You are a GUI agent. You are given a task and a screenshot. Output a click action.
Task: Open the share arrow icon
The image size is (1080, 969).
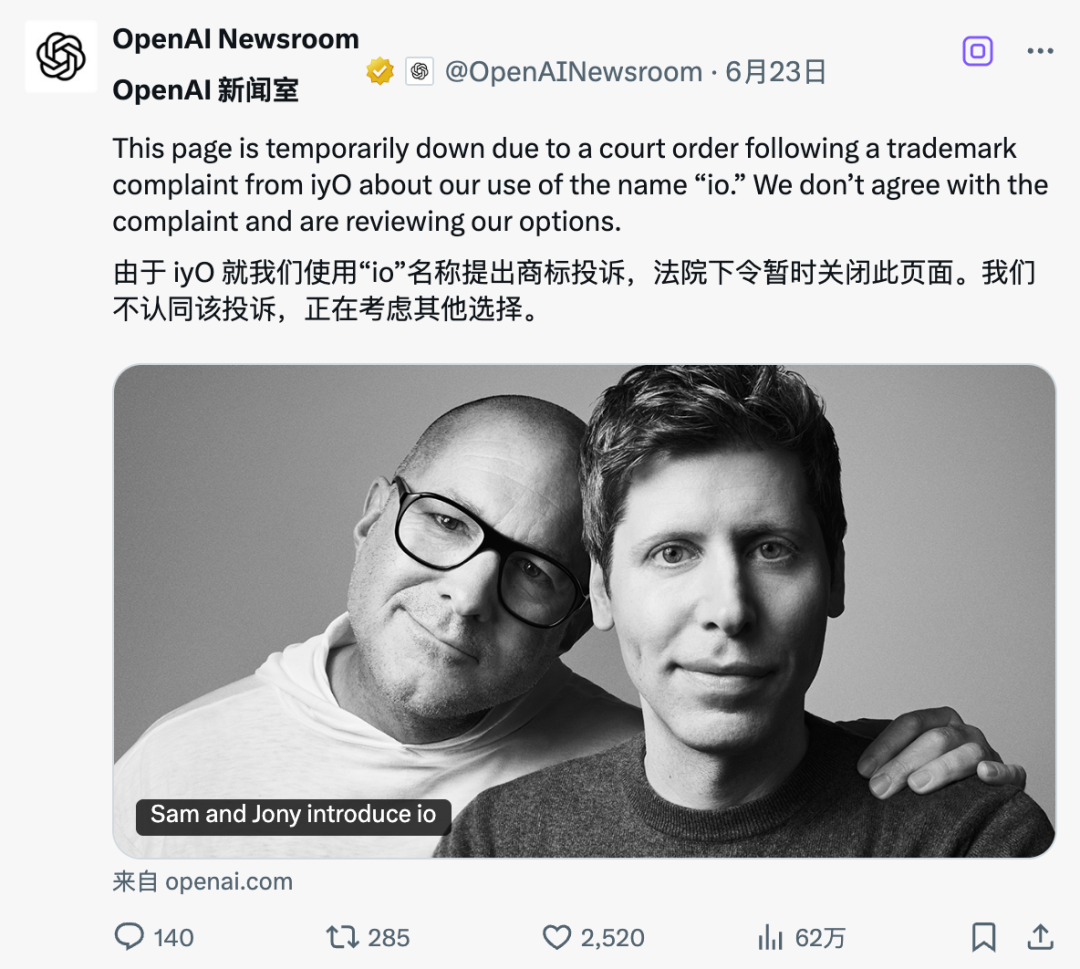pyautogui.click(x=1040, y=937)
